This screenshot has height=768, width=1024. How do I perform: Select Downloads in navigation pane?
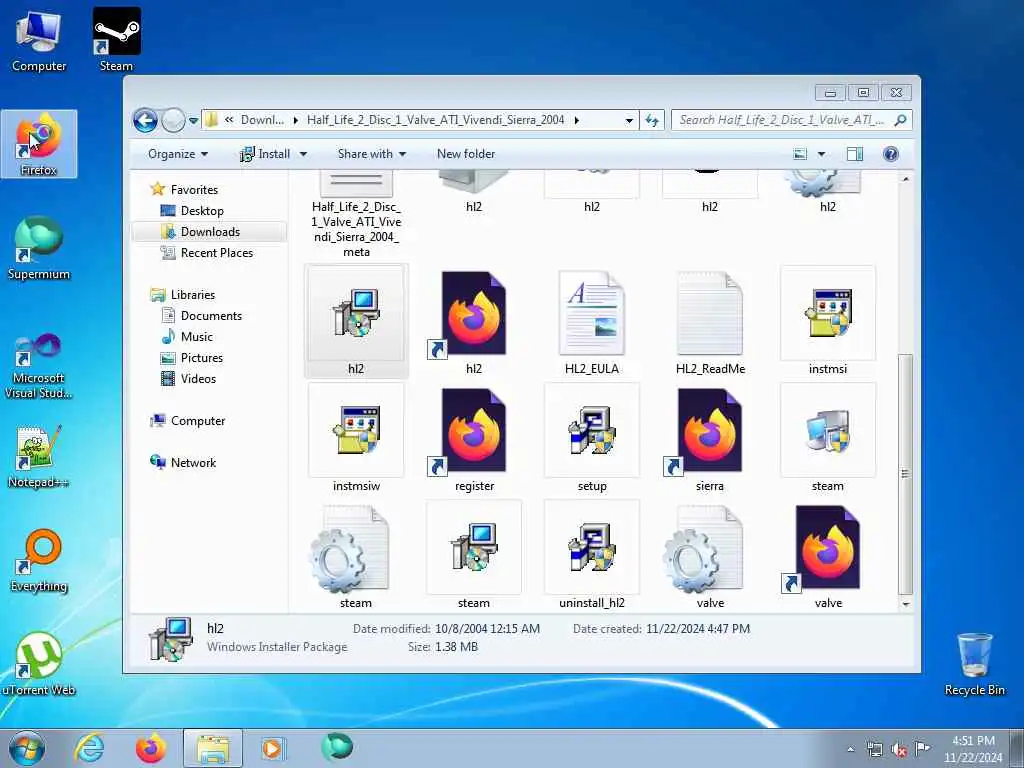210,232
